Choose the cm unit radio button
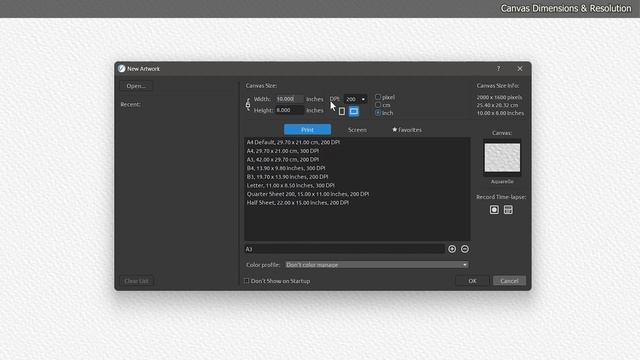The height and width of the screenshot is (360, 640). point(378,105)
